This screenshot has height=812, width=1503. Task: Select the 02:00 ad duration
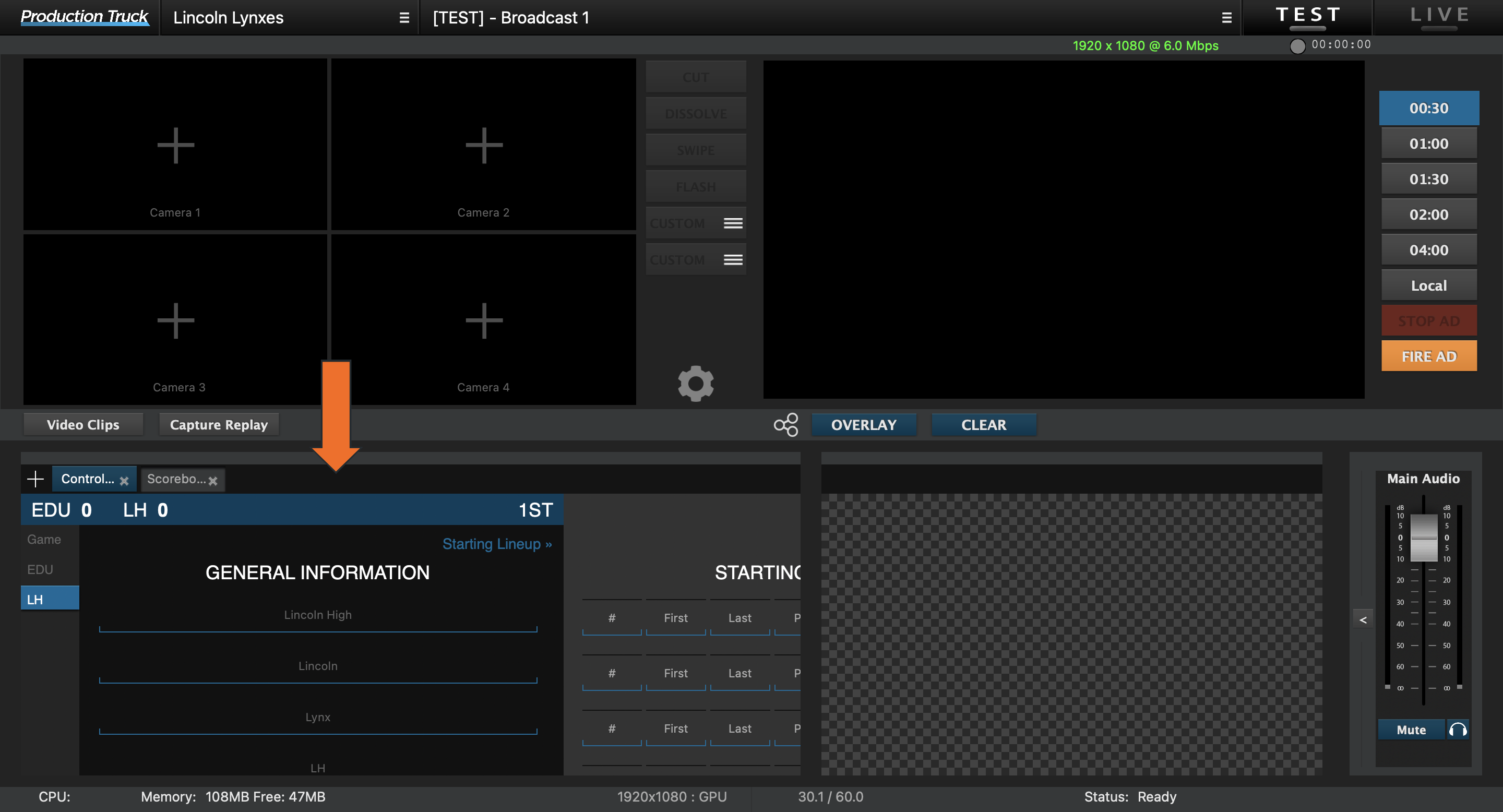(1428, 214)
